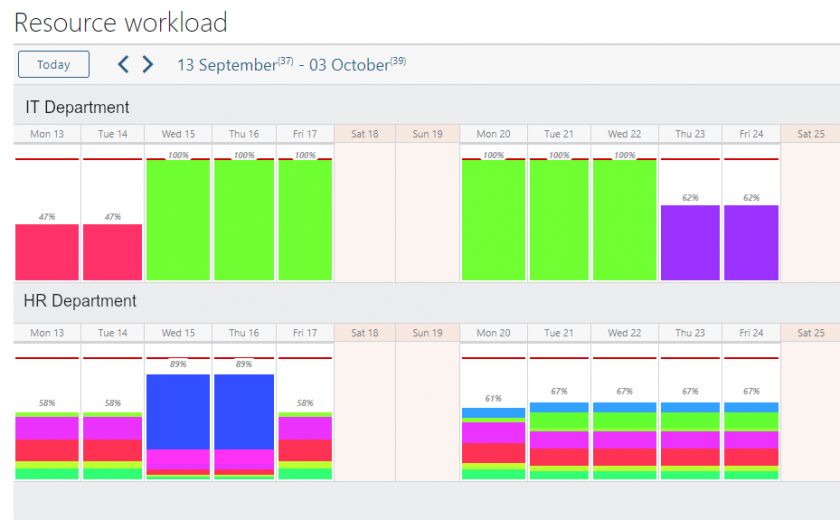
Task: Click HR Department's magenta segment on Fri 17
Action: [x=305, y=428]
